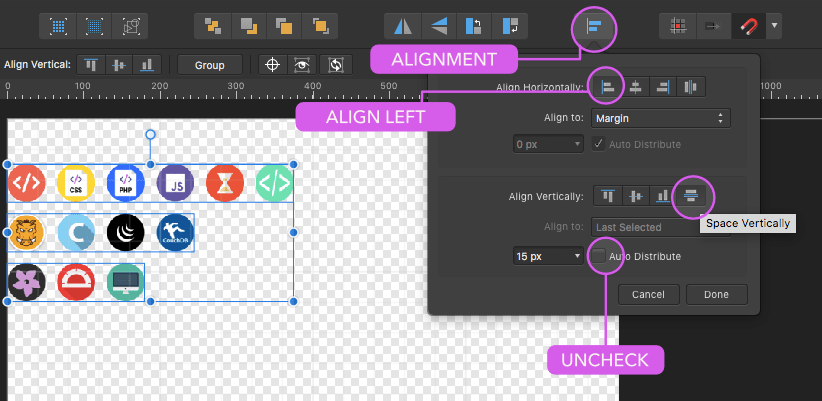
Task: Toggle the snapping magnet icon
Action: pos(747,27)
